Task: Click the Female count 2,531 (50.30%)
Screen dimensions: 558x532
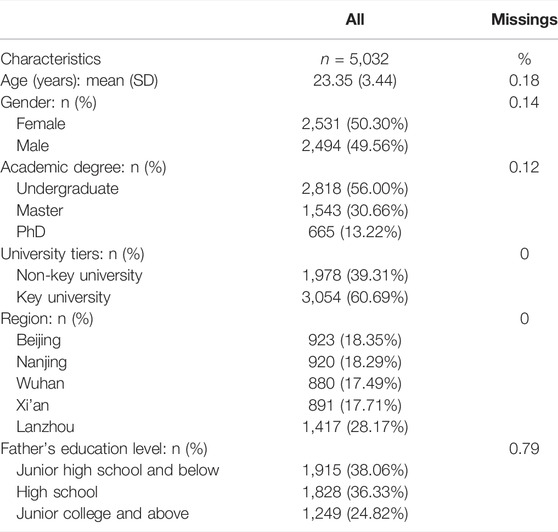Action: pyautogui.click(x=355, y=124)
